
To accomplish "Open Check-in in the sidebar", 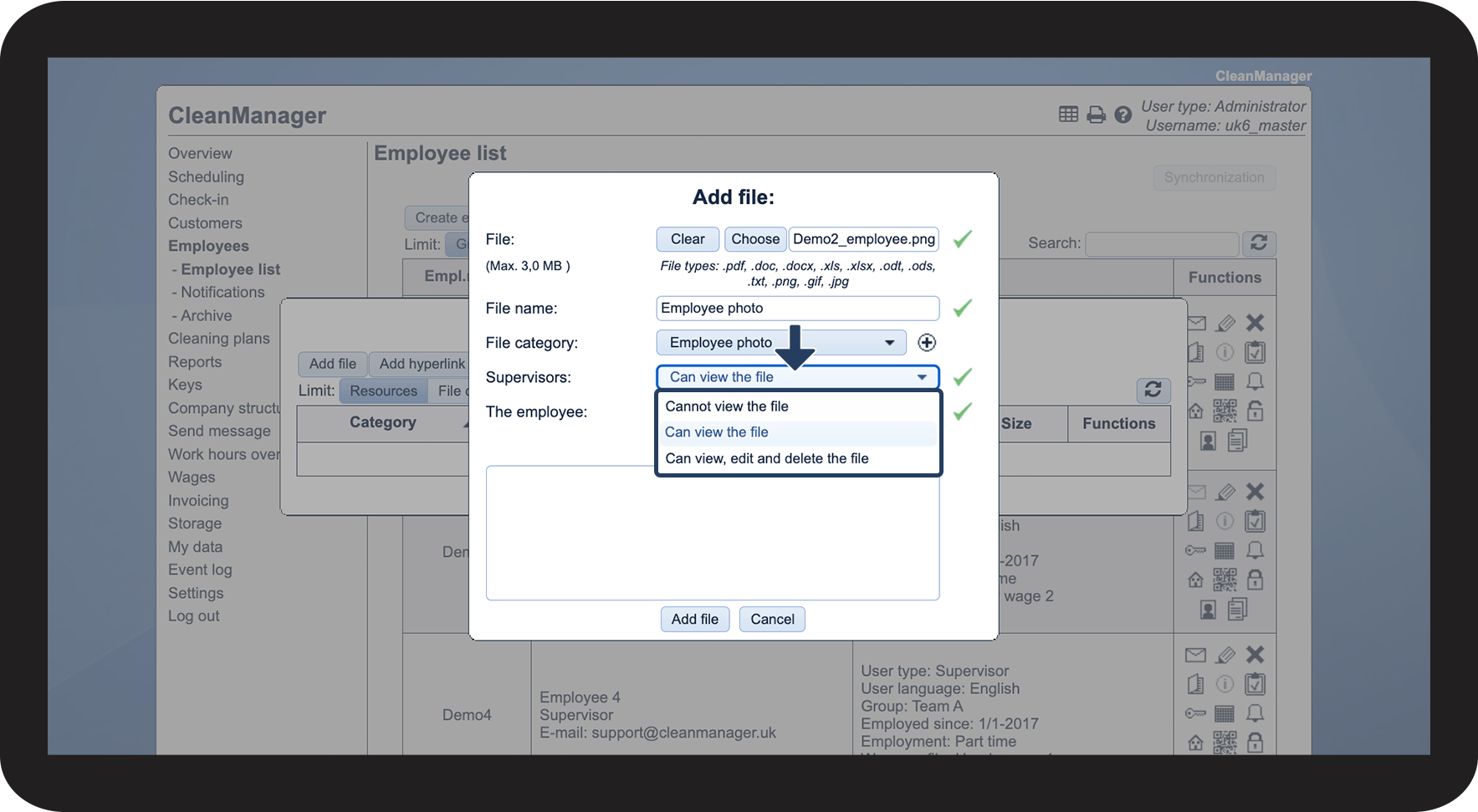I will click(x=198, y=200).
